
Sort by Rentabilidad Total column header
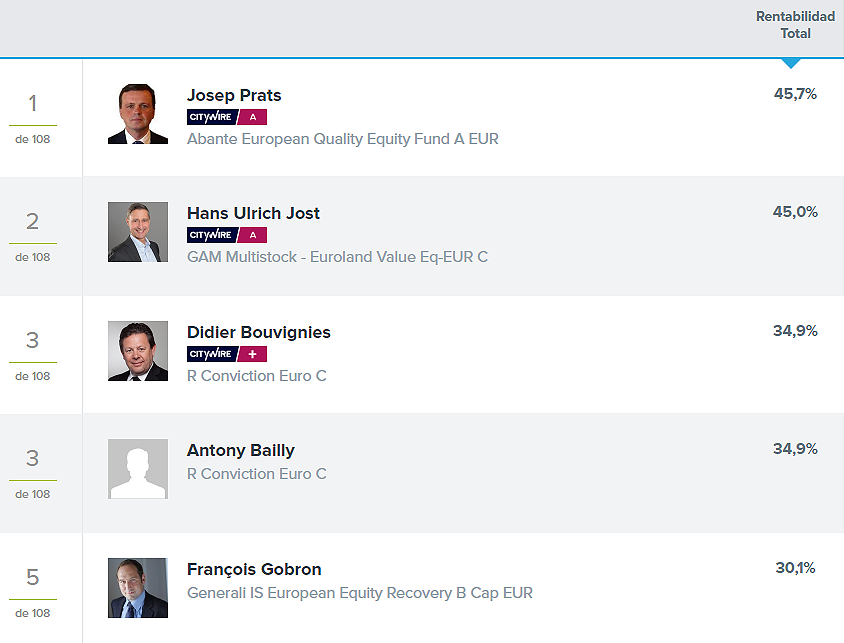coord(795,25)
